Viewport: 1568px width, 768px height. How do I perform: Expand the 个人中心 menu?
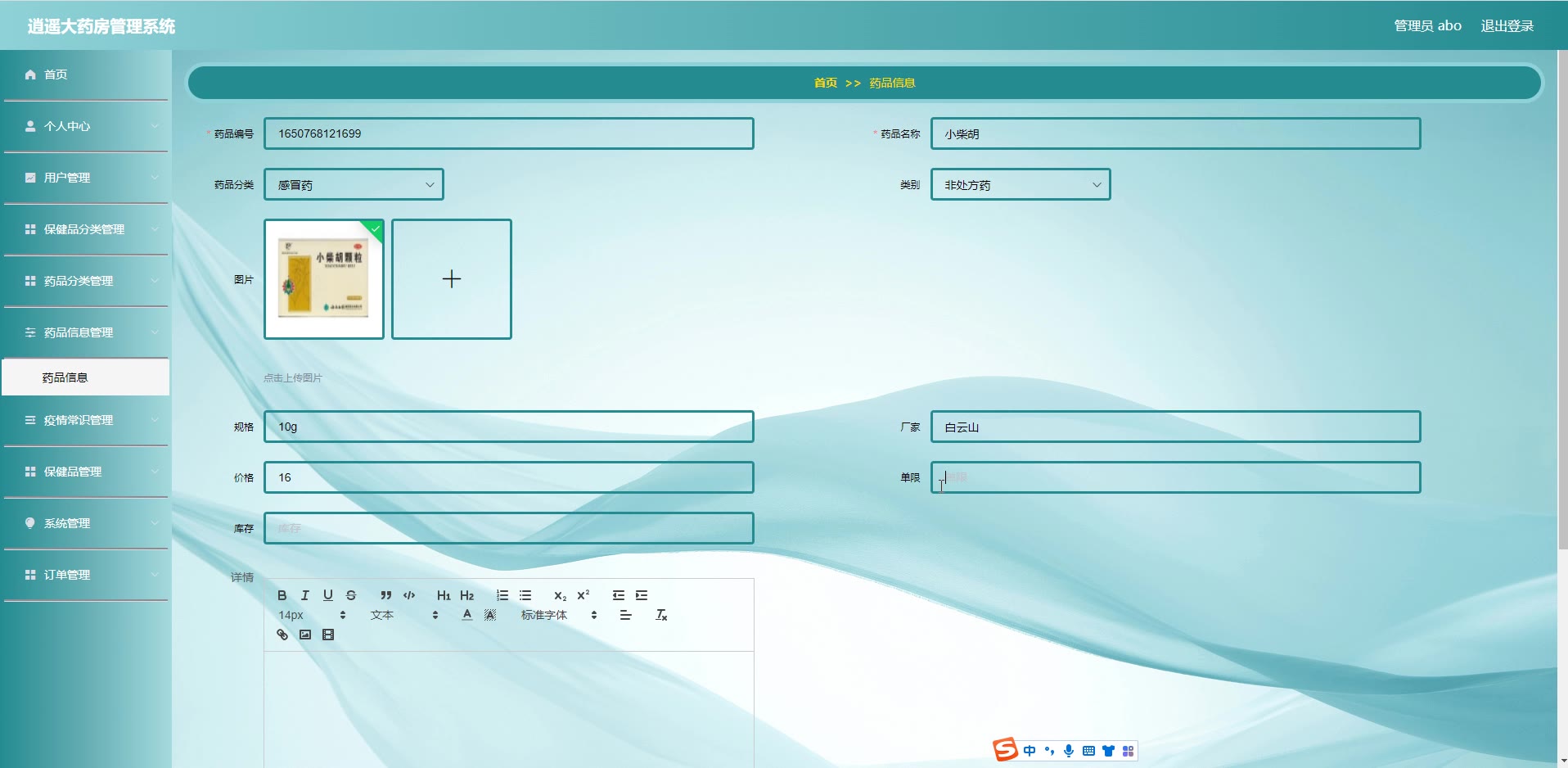pos(86,126)
